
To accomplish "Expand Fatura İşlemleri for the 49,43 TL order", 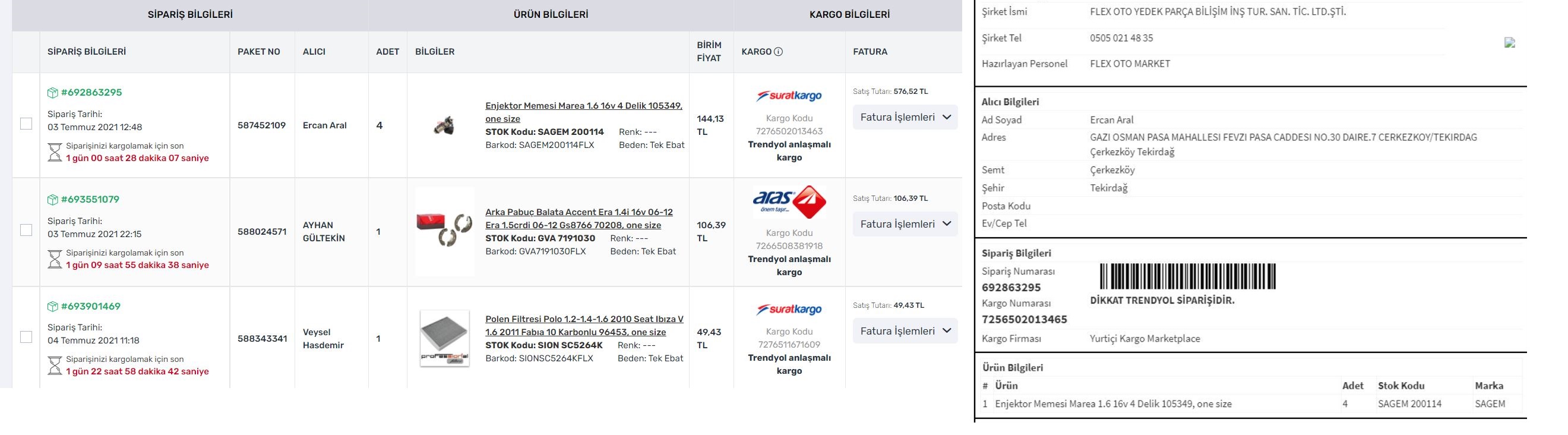I will click(905, 331).
